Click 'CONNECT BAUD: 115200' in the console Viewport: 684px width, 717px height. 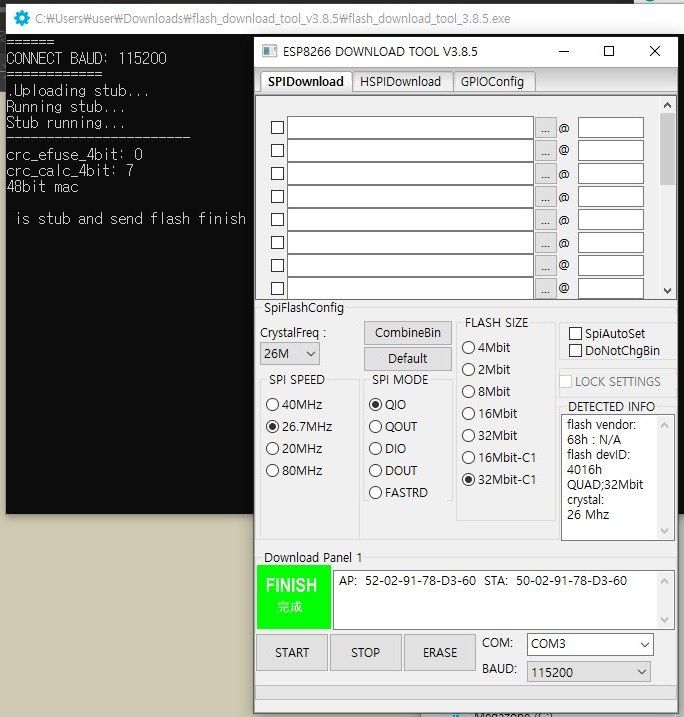pyautogui.click(x=86, y=59)
